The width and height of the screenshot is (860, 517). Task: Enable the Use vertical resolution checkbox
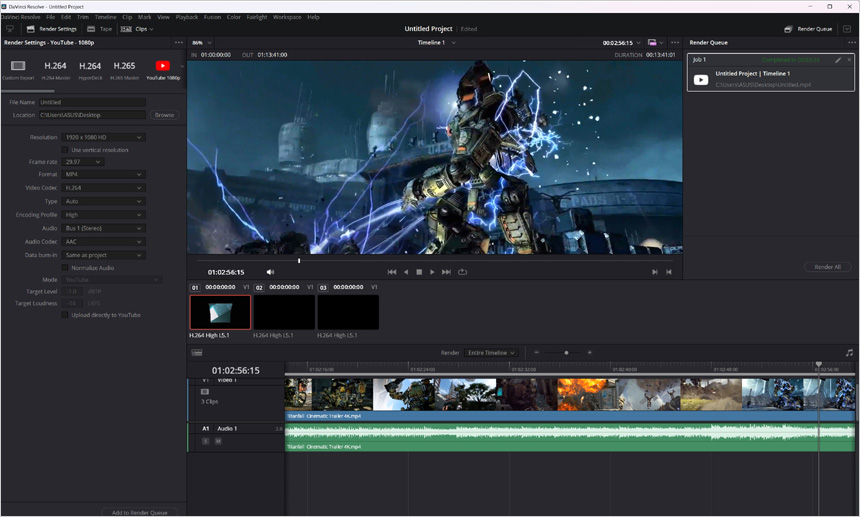[65, 150]
